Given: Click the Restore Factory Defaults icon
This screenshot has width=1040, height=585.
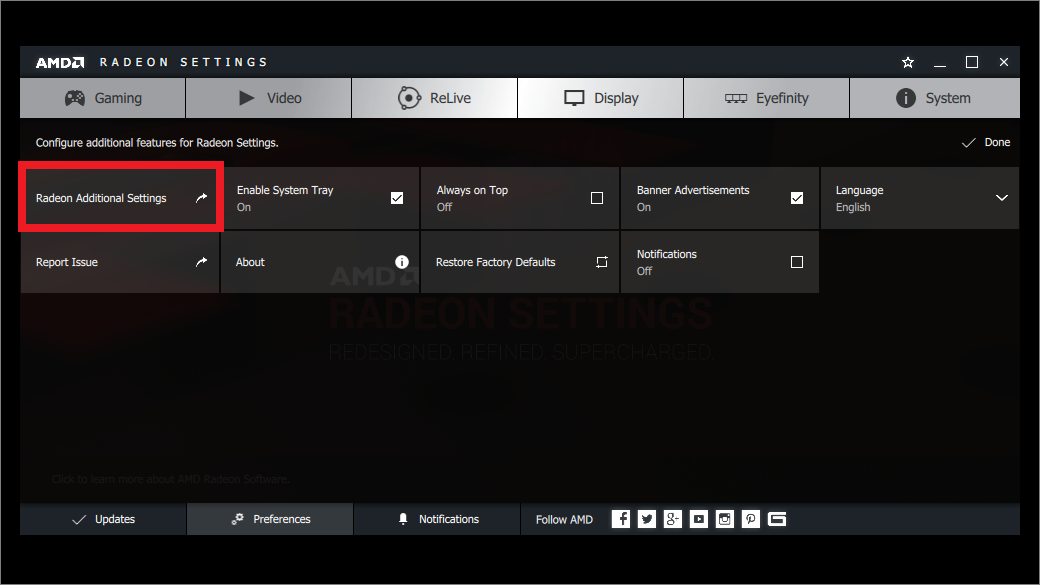Looking at the screenshot, I should 602,262.
